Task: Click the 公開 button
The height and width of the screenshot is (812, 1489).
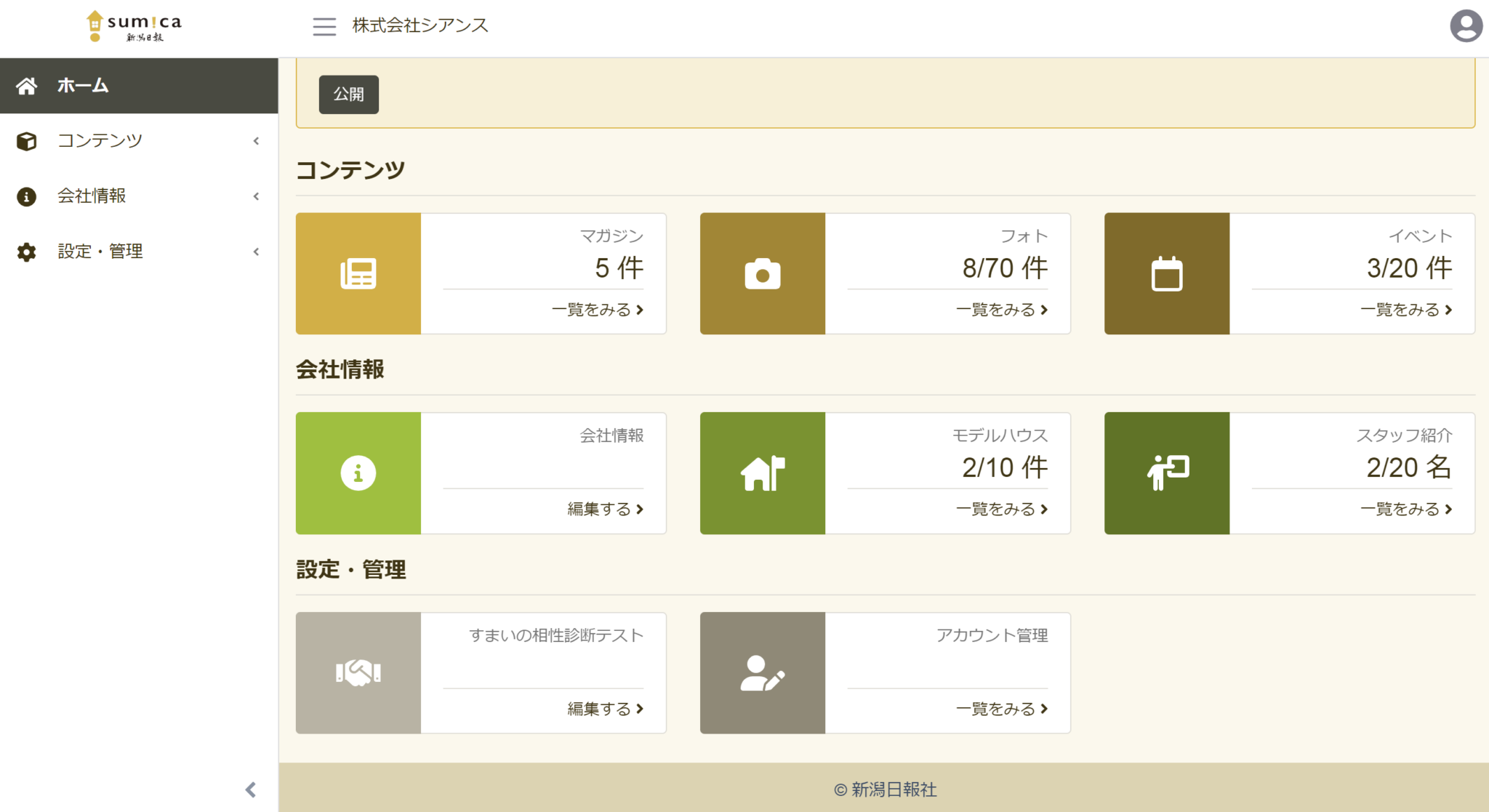Action: click(x=349, y=95)
